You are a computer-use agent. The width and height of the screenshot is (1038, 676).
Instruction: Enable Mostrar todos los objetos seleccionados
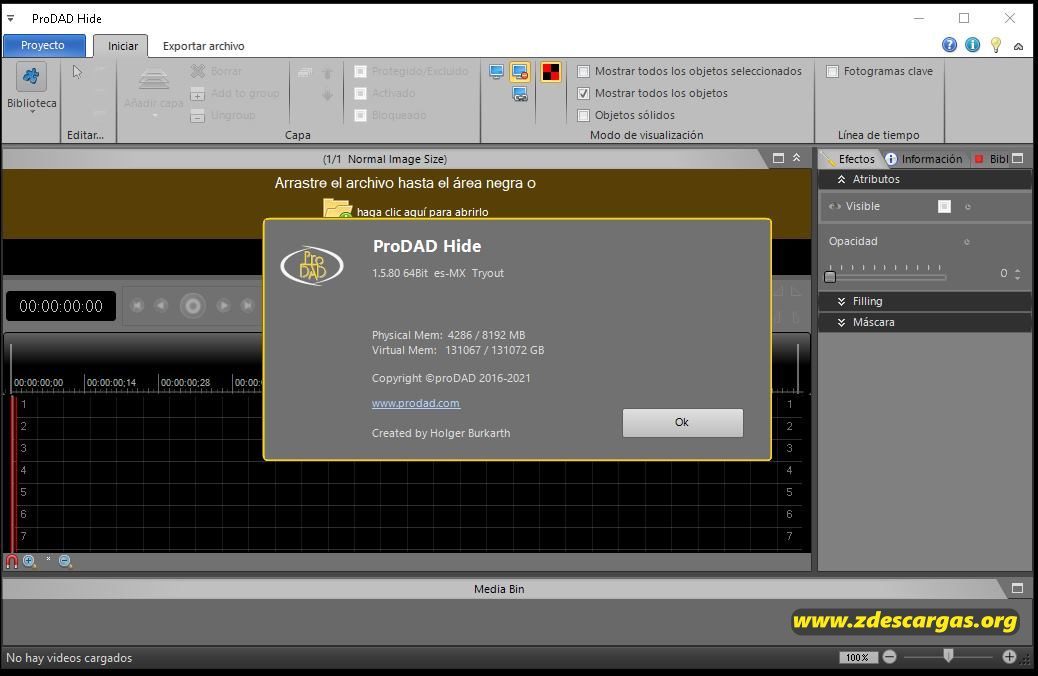583,72
